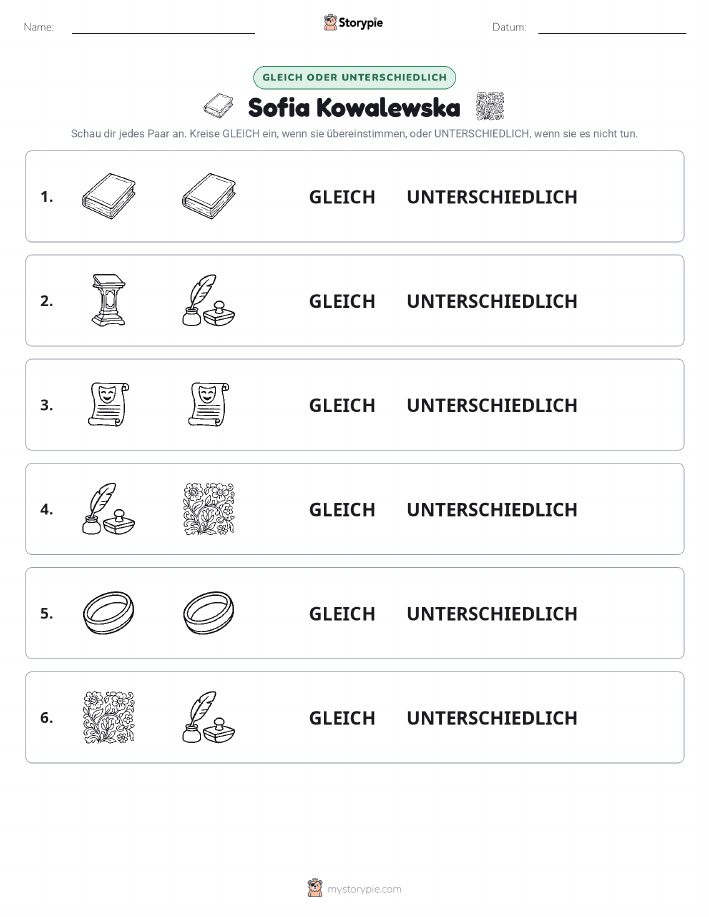Select UNTERSCHIEDLICH for pair 2
The width and height of the screenshot is (709, 917).
click(x=492, y=301)
